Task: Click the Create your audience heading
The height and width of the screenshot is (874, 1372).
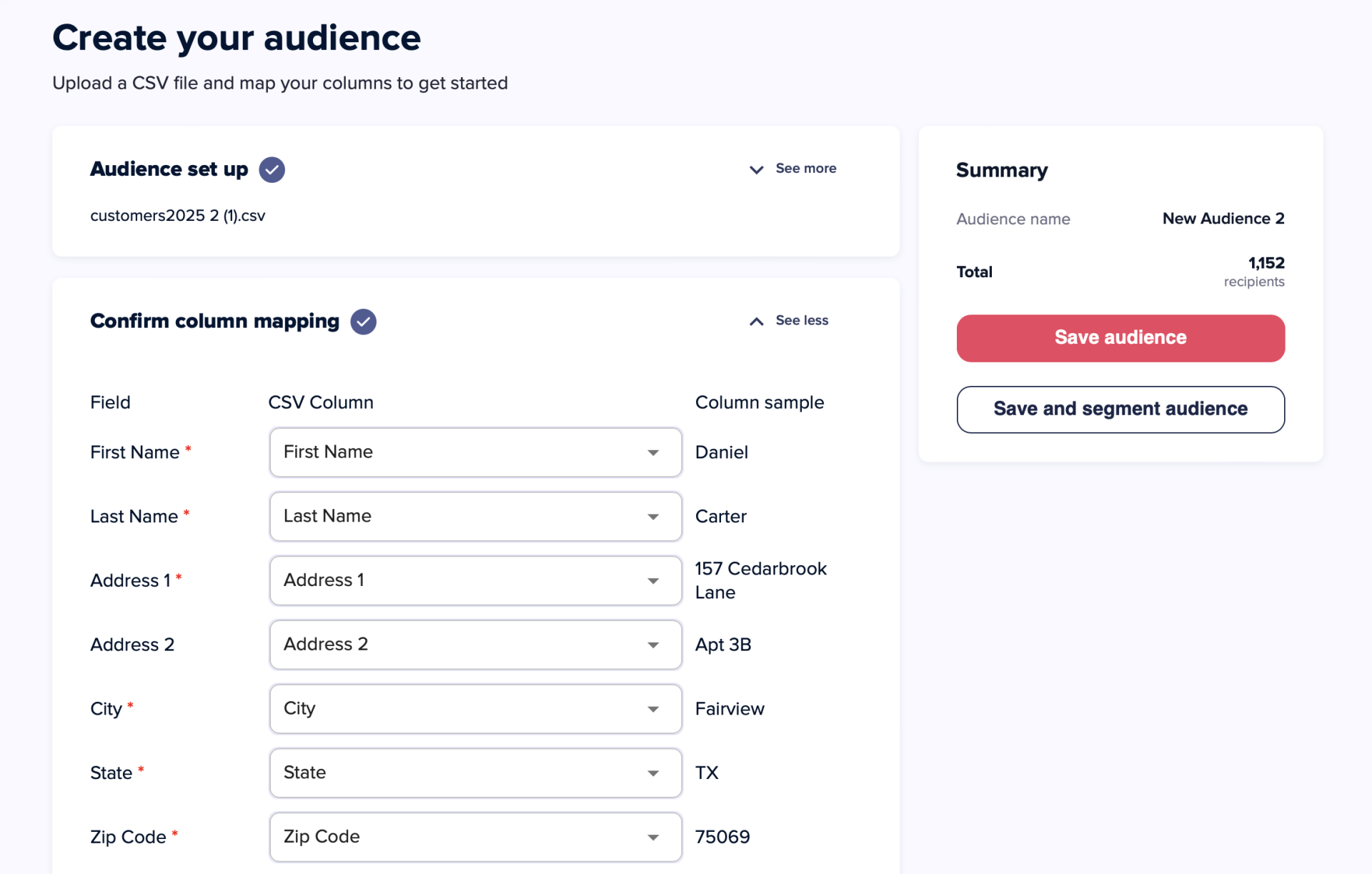Action: click(x=237, y=38)
